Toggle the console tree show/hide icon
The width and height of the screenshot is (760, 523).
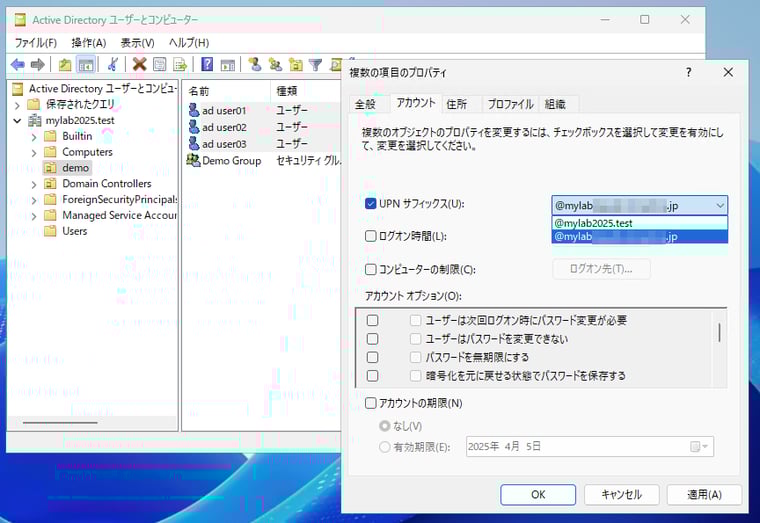point(86,64)
